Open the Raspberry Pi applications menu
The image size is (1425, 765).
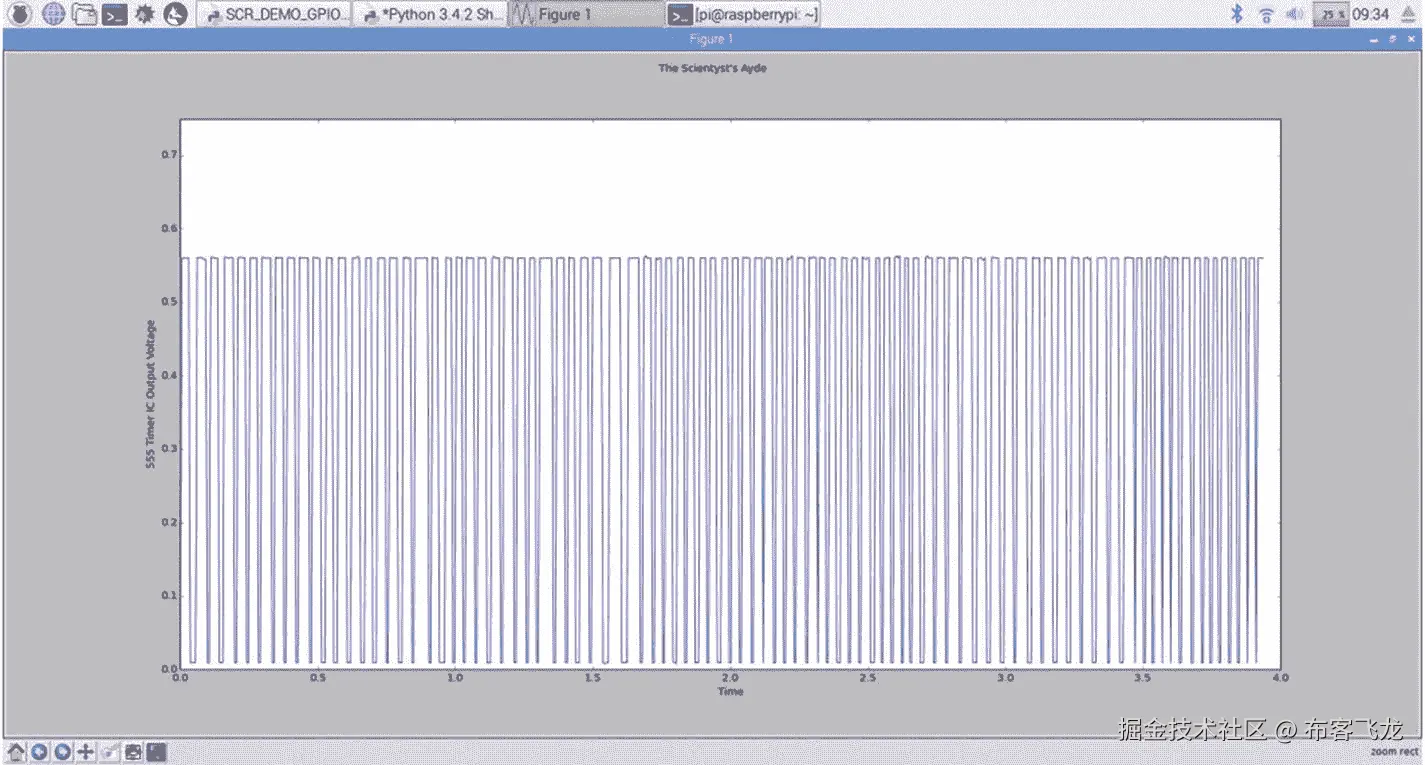[x=20, y=13]
